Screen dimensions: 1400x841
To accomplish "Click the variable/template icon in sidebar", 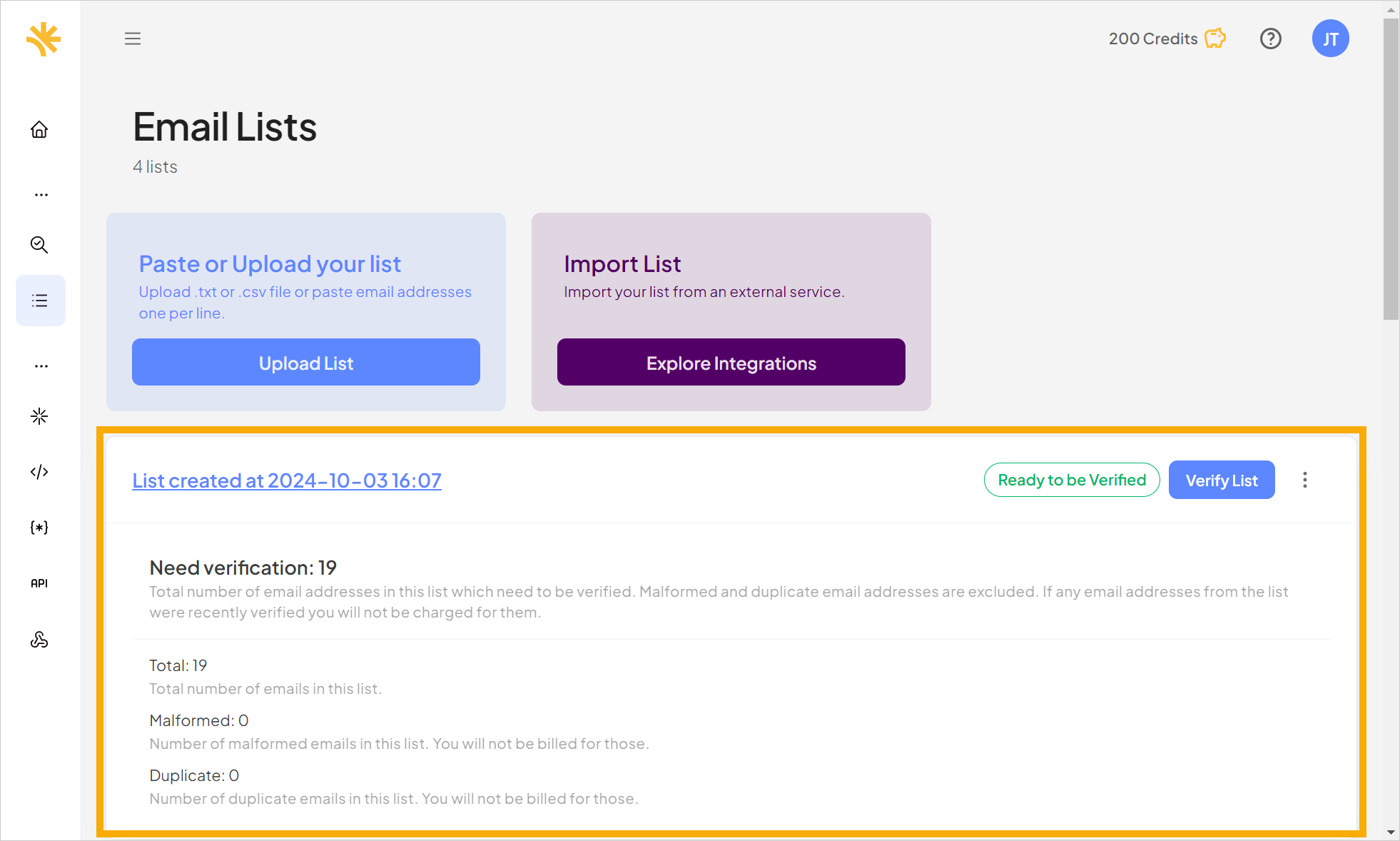I will pos(41,527).
